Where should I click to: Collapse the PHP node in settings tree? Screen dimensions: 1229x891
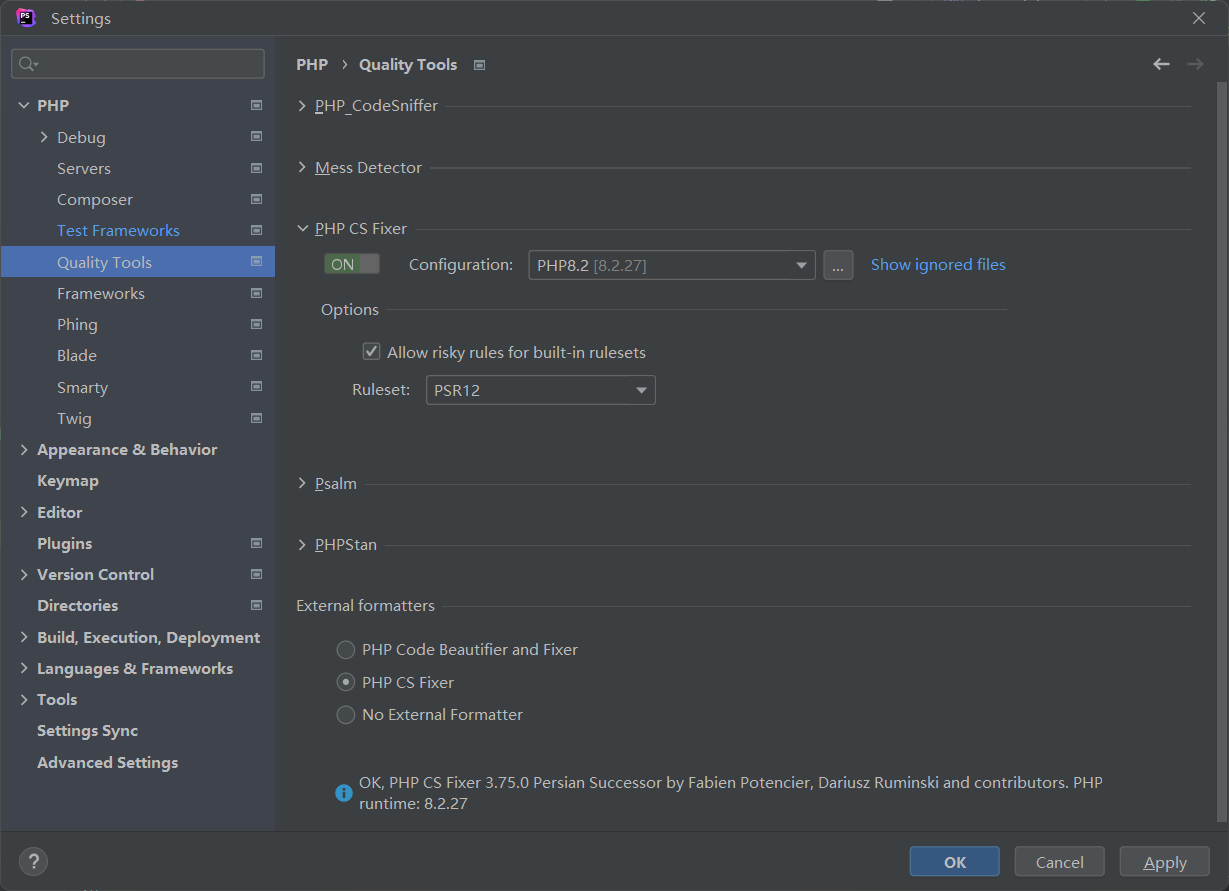click(24, 105)
